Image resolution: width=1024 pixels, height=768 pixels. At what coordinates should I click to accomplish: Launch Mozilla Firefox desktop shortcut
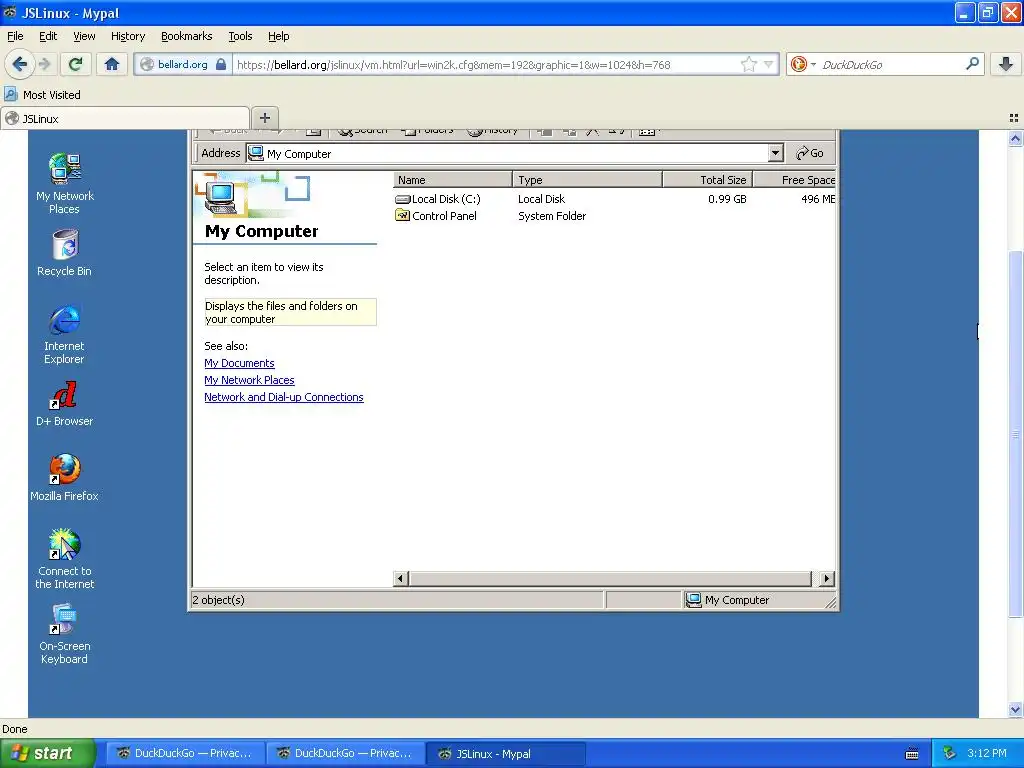[64, 478]
